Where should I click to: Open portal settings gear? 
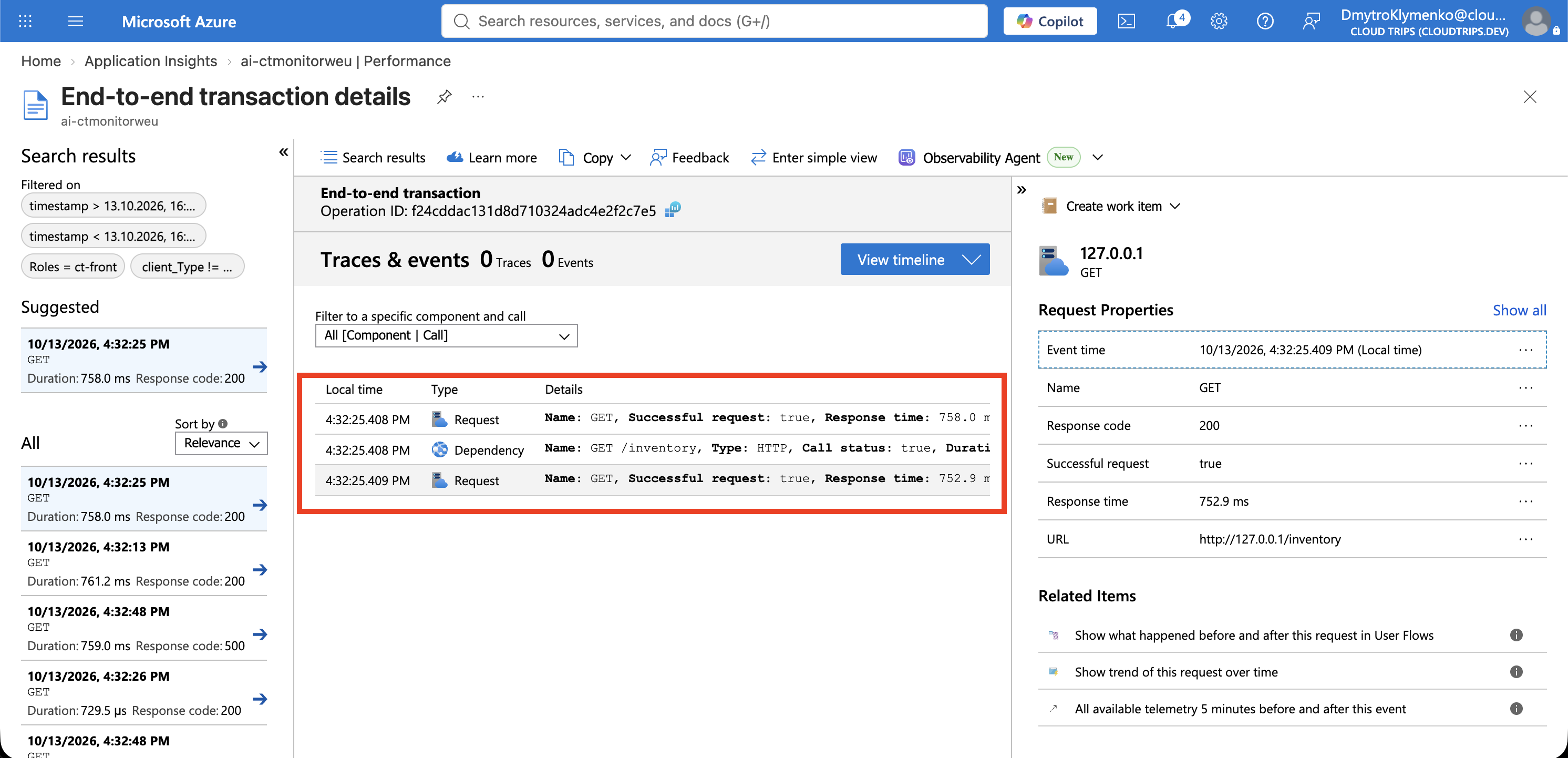tap(1219, 22)
